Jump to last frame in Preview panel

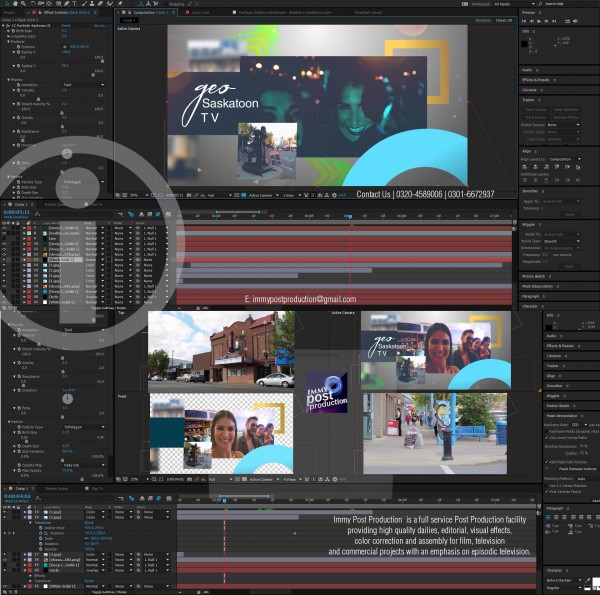[x=554, y=21]
